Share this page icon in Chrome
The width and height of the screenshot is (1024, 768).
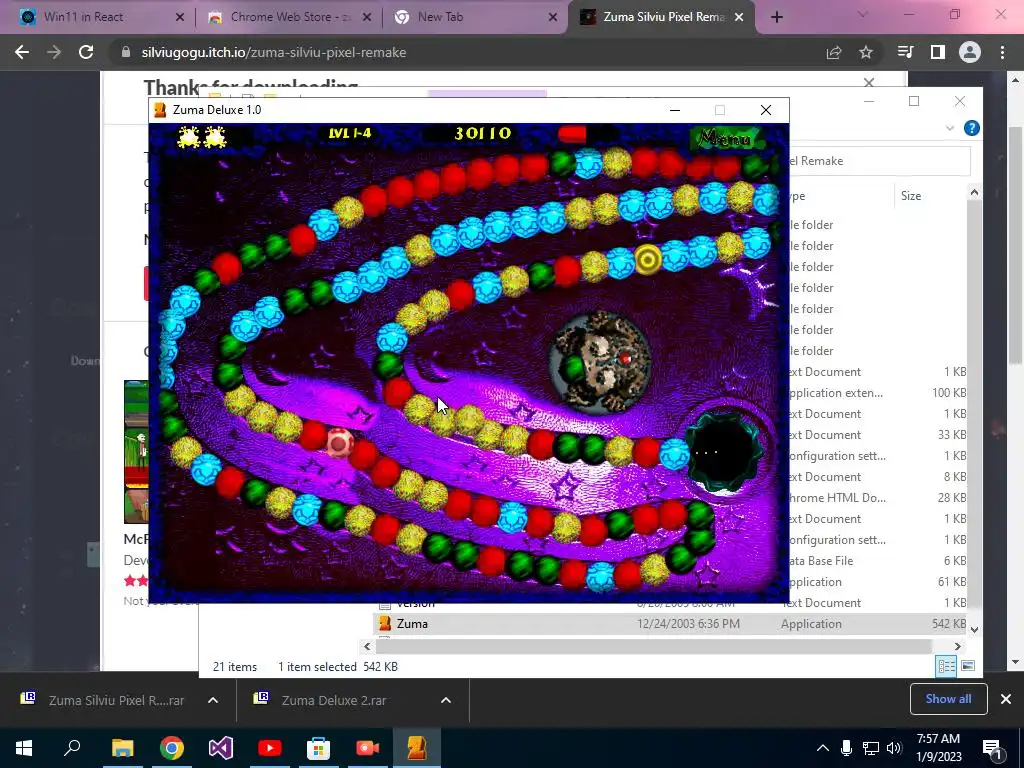point(834,52)
